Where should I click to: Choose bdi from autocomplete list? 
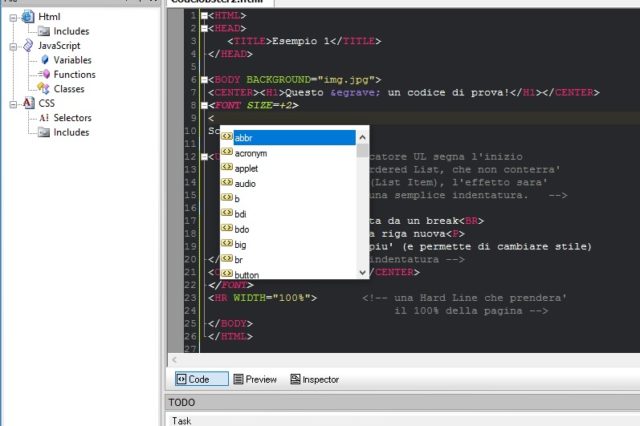[240, 214]
